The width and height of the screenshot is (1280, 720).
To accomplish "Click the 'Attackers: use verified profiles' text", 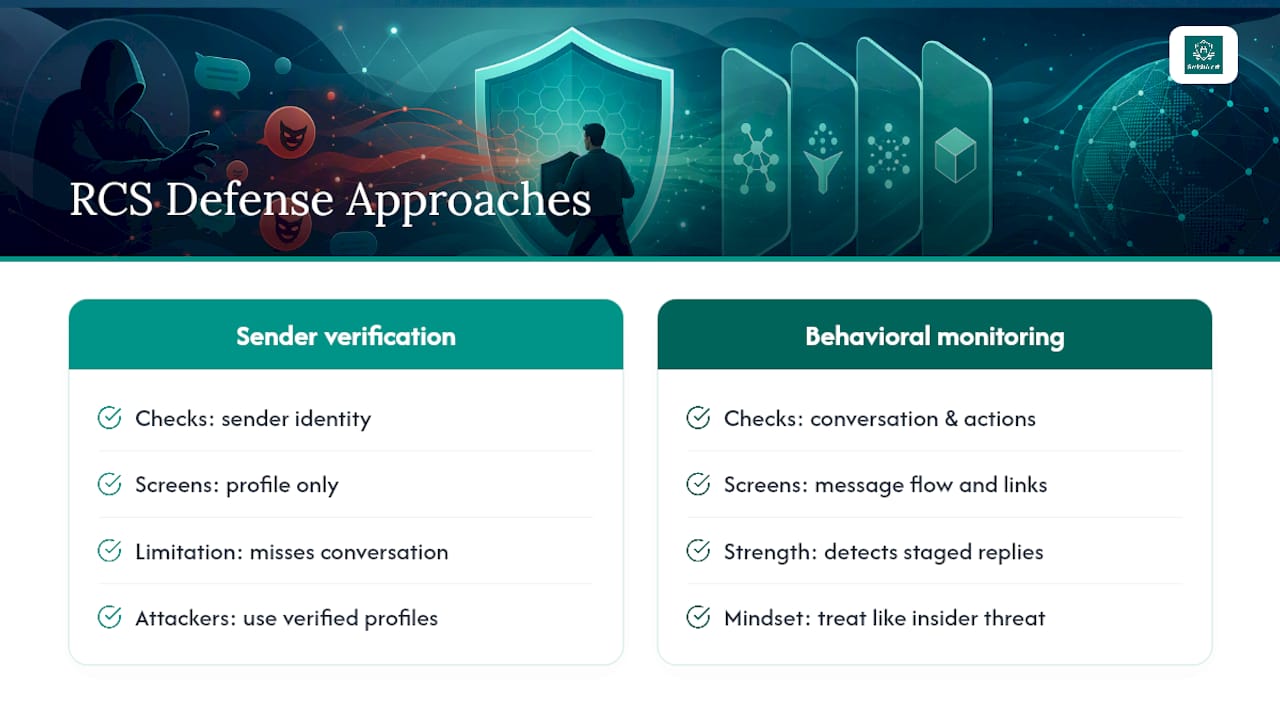I will (x=287, y=618).
